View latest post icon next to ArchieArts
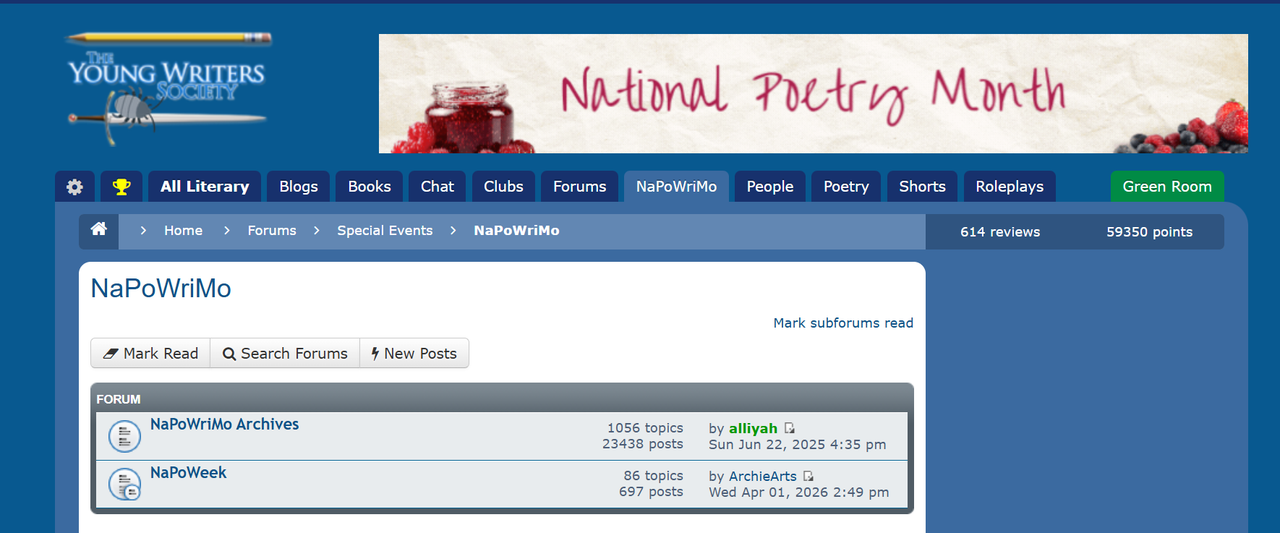 (x=808, y=477)
